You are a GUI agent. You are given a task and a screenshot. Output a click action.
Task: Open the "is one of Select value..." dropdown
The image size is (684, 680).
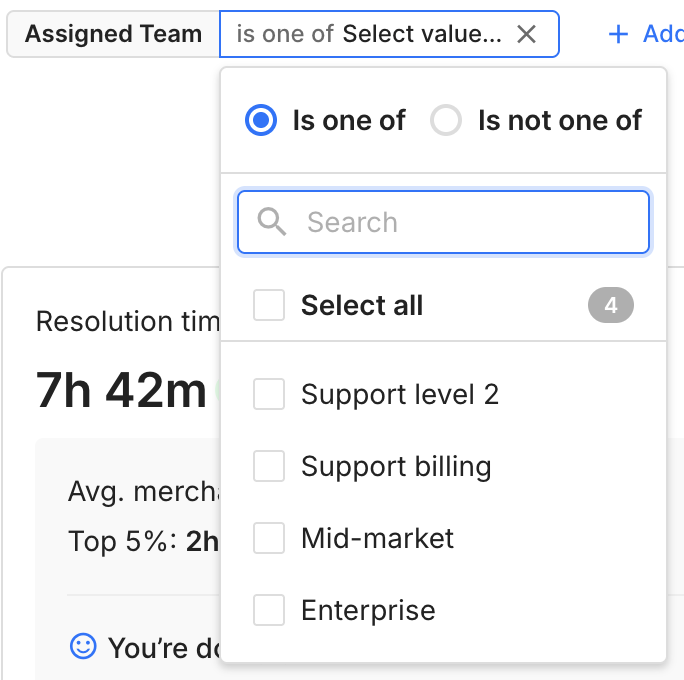370,34
